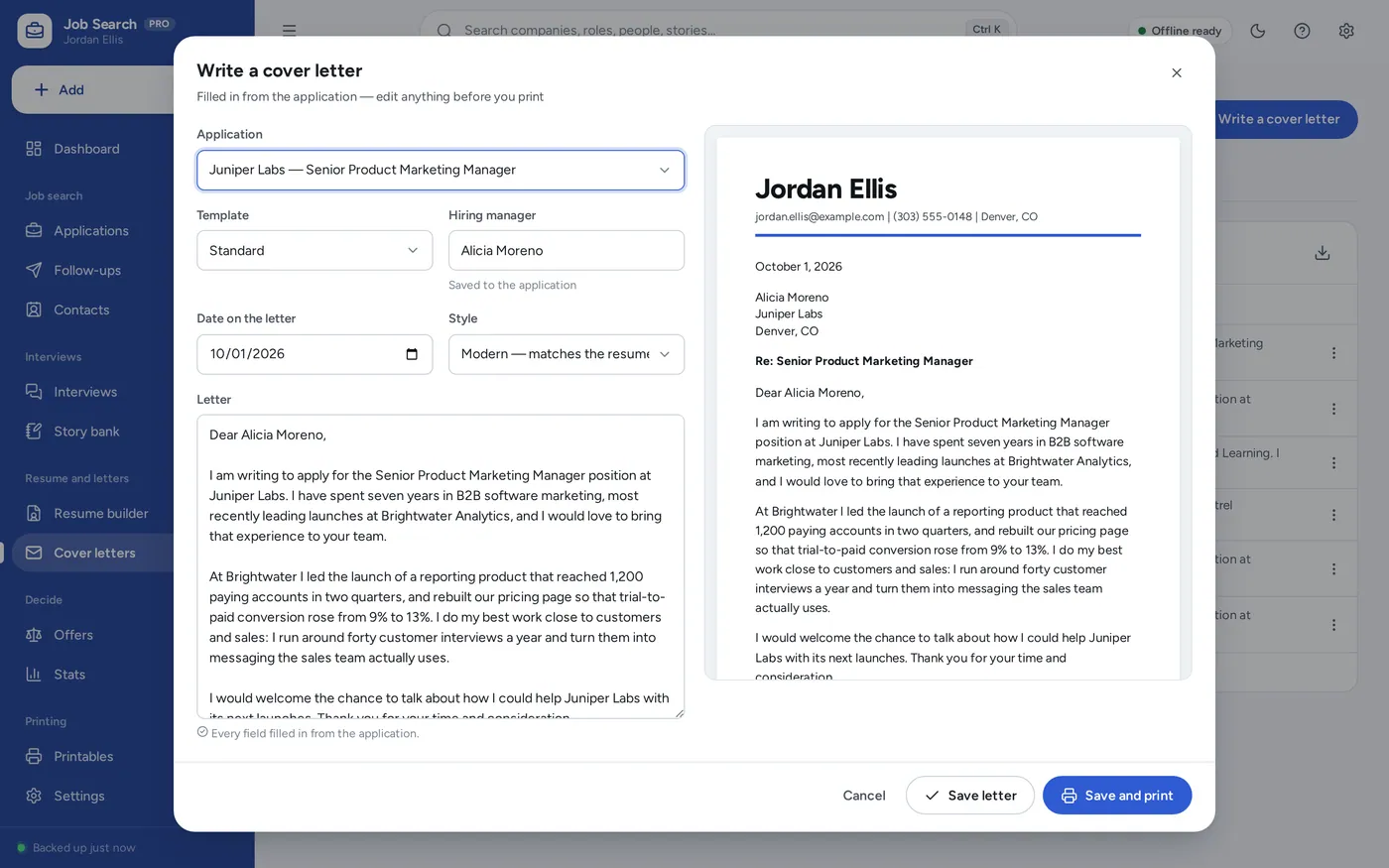Click into the Letter text area

[x=441, y=566]
